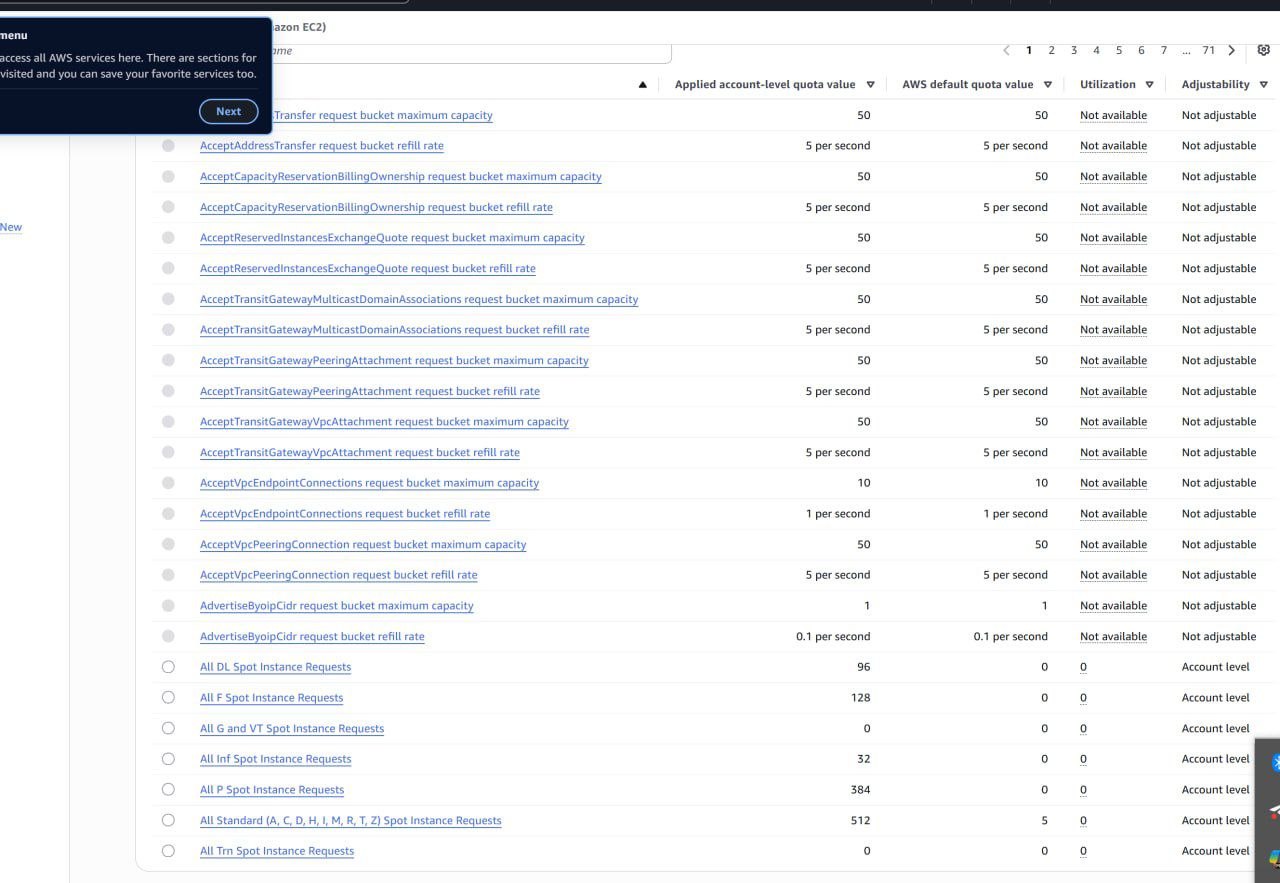Go to page 6 of quotas
The width and height of the screenshot is (1280, 883).
pyautogui.click(x=1141, y=50)
